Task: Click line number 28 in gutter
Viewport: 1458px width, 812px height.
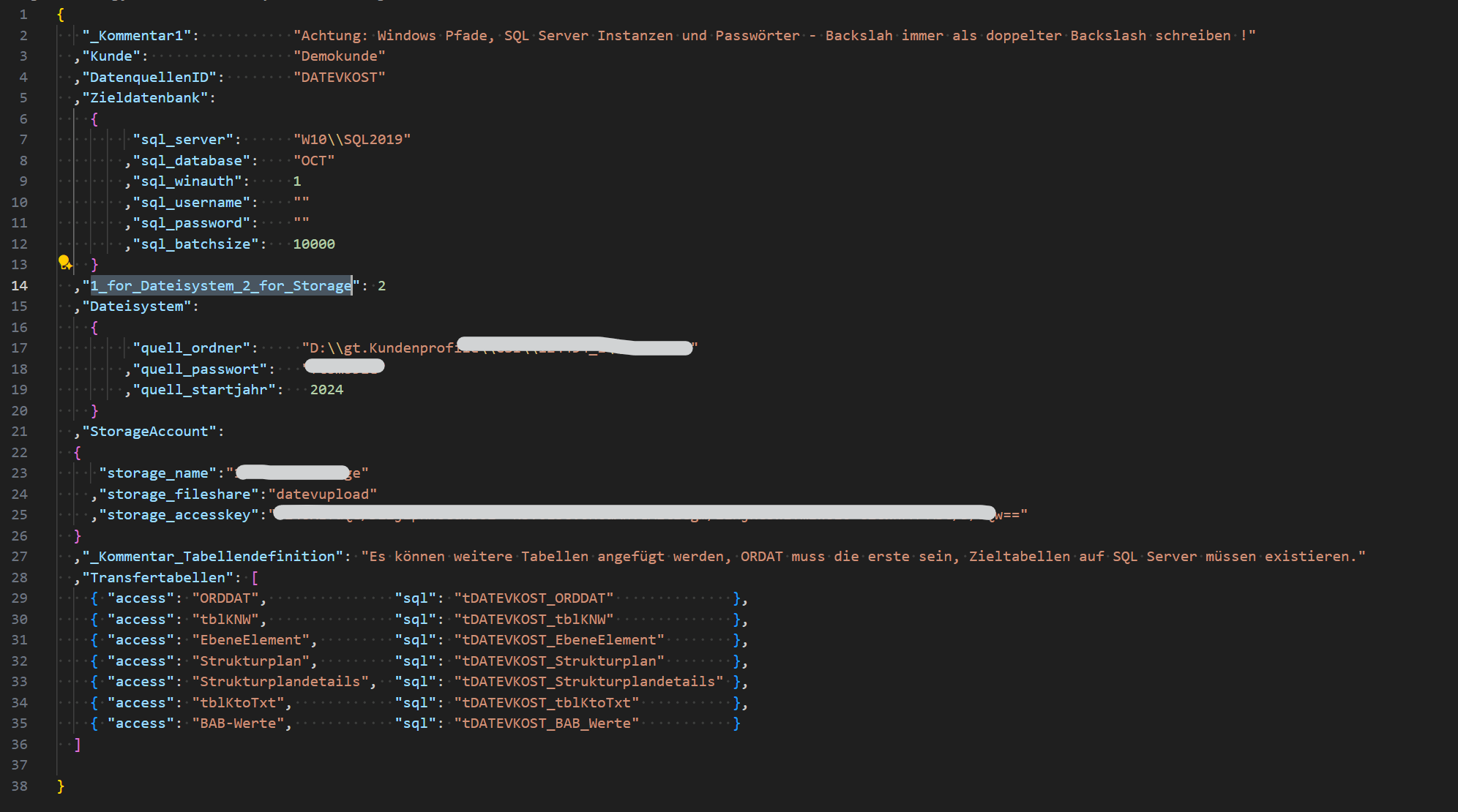Action: 20,578
